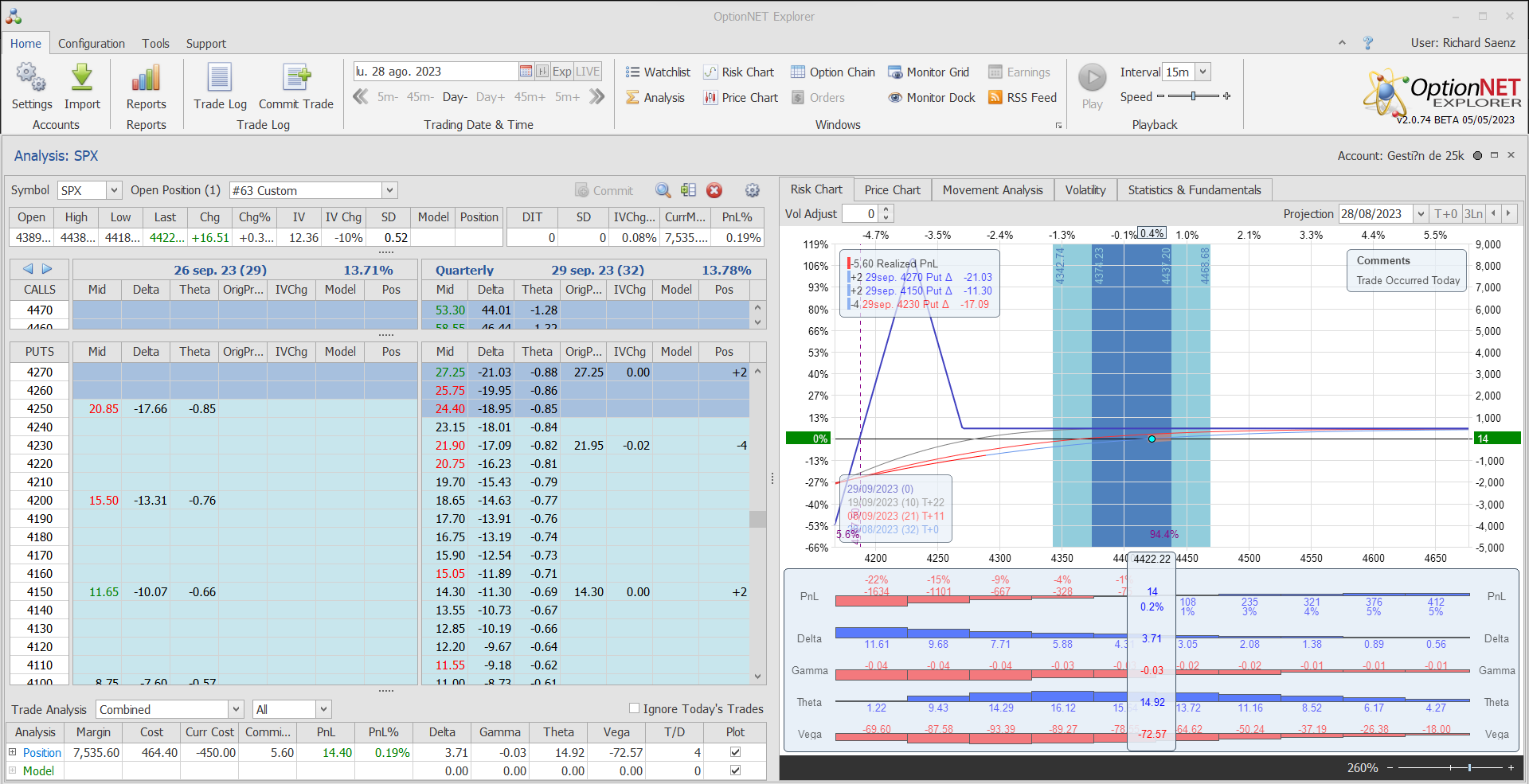The height and width of the screenshot is (784, 1529).
Task: Toggle the Position row Plot checkbox
Action: pyautogui.click(x=735, y=752)
